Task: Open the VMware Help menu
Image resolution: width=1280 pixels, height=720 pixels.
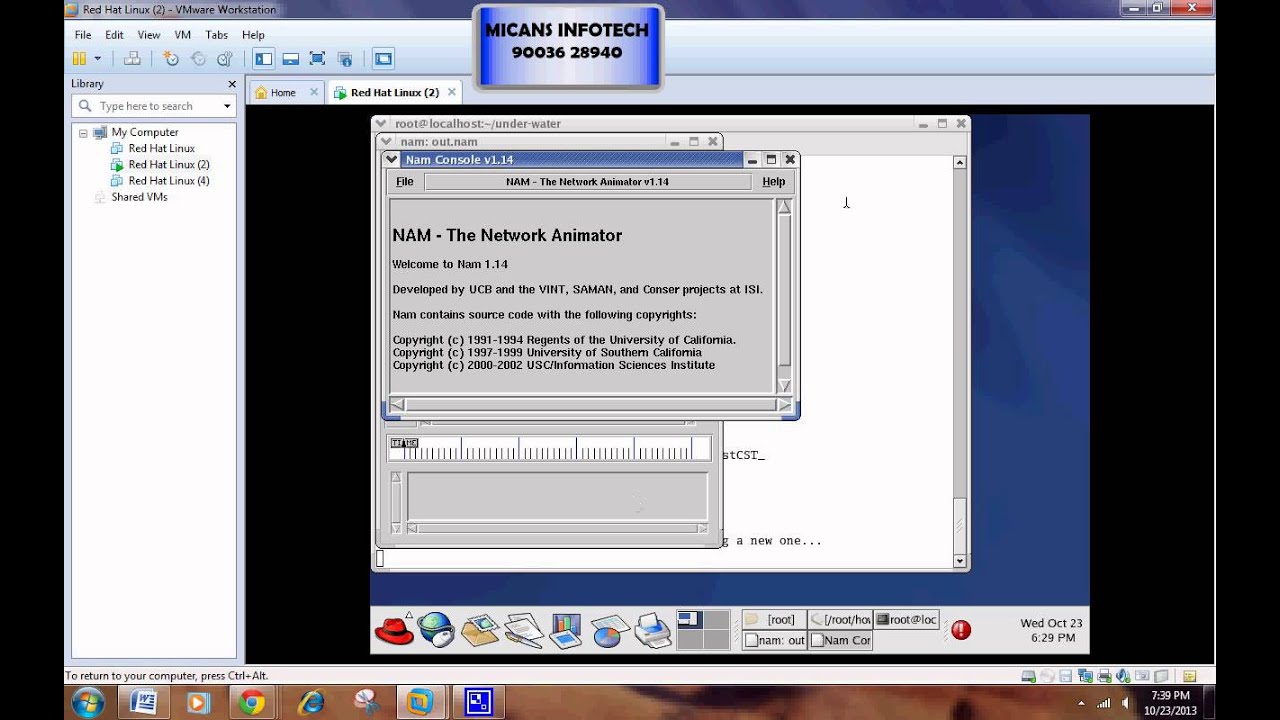Action: click(x=253, y=35)
